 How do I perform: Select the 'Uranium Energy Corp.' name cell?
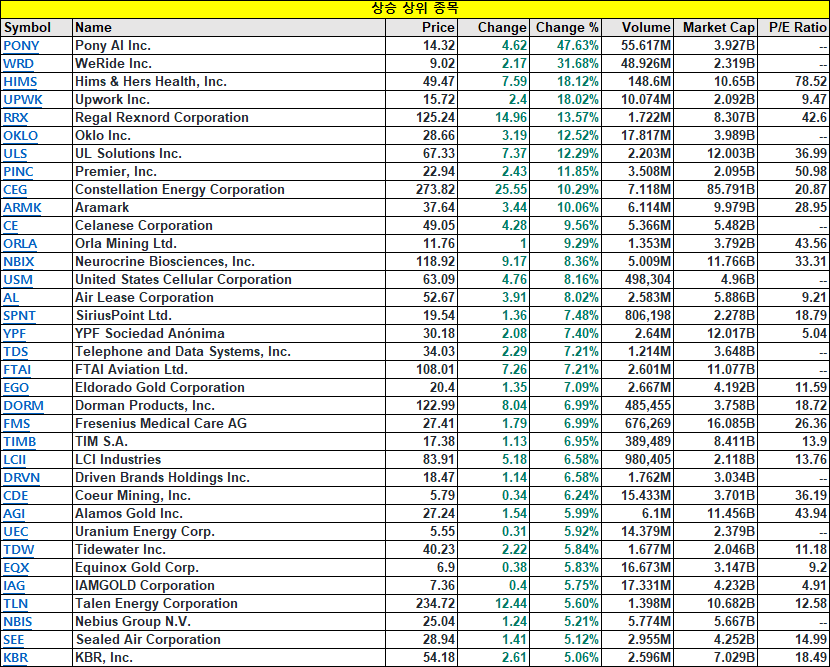point(229,531)
